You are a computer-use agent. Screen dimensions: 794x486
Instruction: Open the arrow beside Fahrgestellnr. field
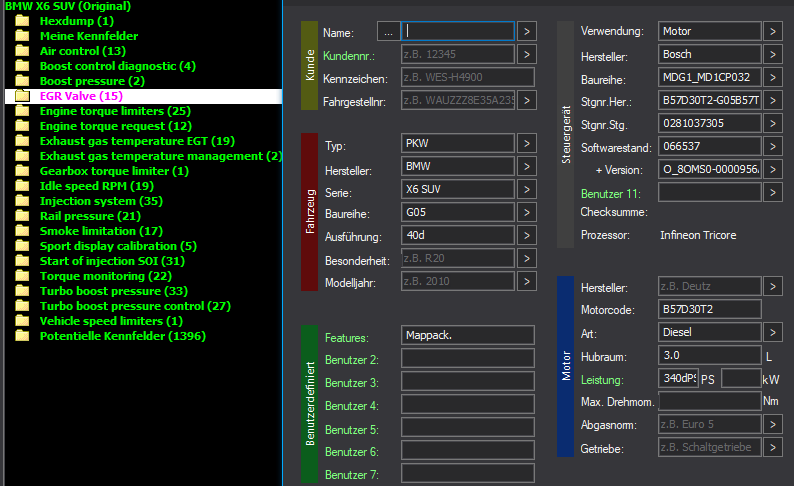(x=527, y=100)
